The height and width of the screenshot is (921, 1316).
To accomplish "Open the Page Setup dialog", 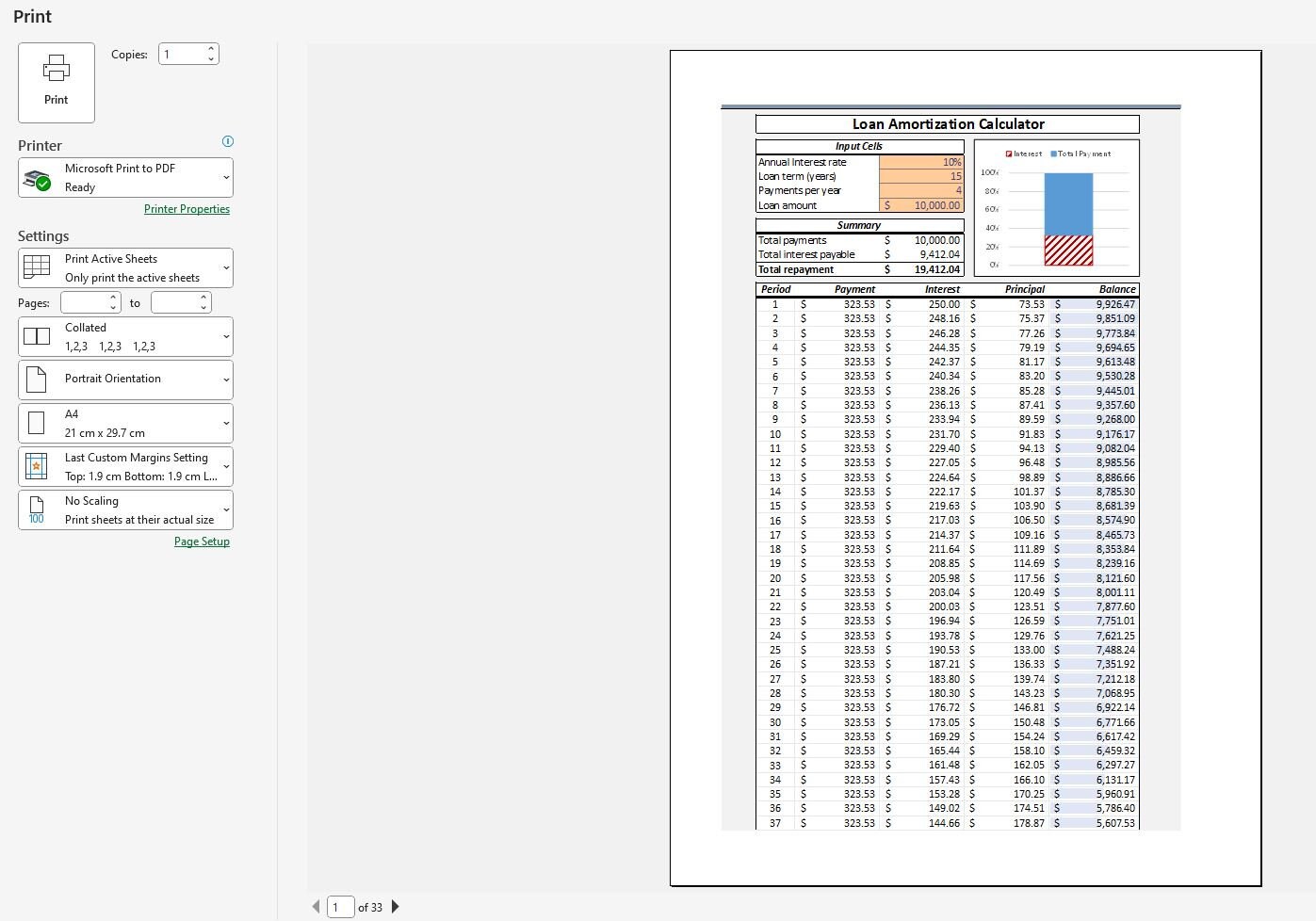I will (202, 541).
